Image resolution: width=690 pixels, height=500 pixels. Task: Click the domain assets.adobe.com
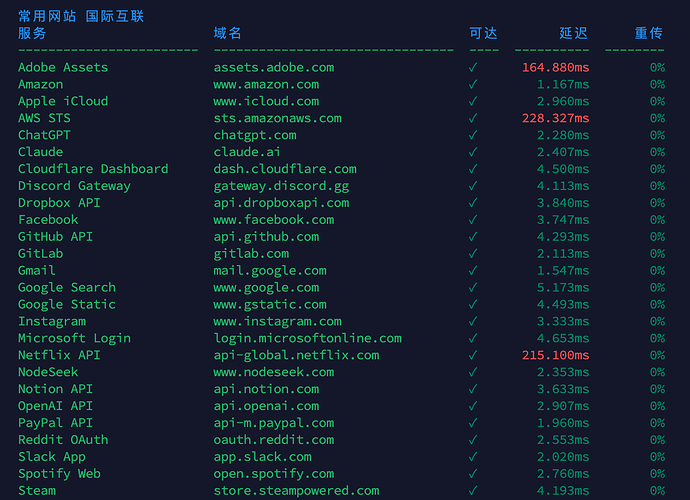[x=274, y=67]
